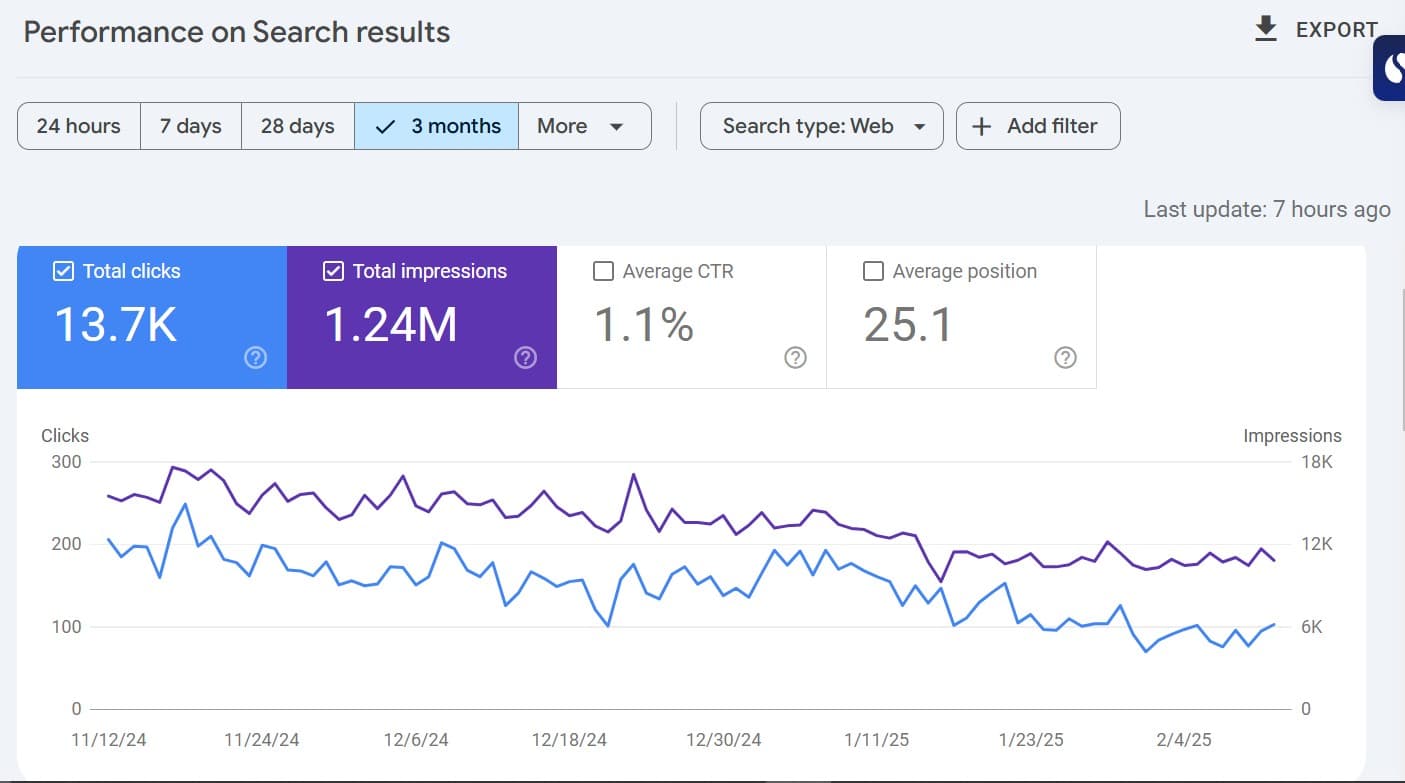
Task: Click the plus icon beside Add filter
Action: [982, 126]
